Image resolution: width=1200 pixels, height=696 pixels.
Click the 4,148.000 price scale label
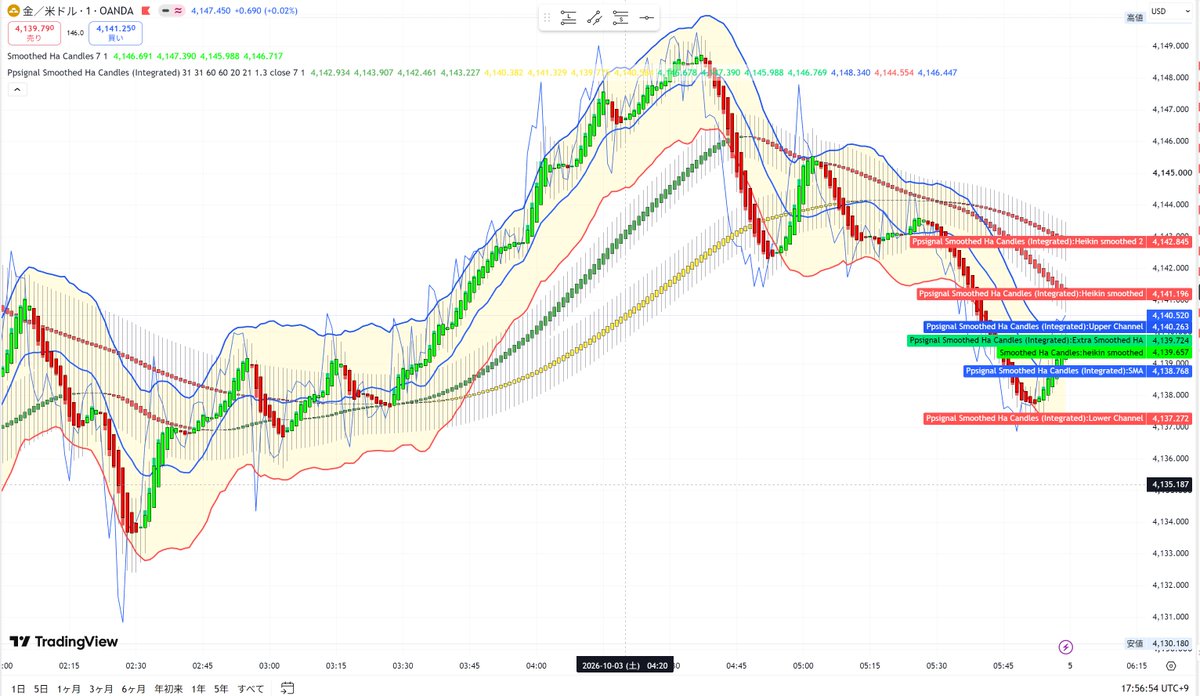point(1170,78)
